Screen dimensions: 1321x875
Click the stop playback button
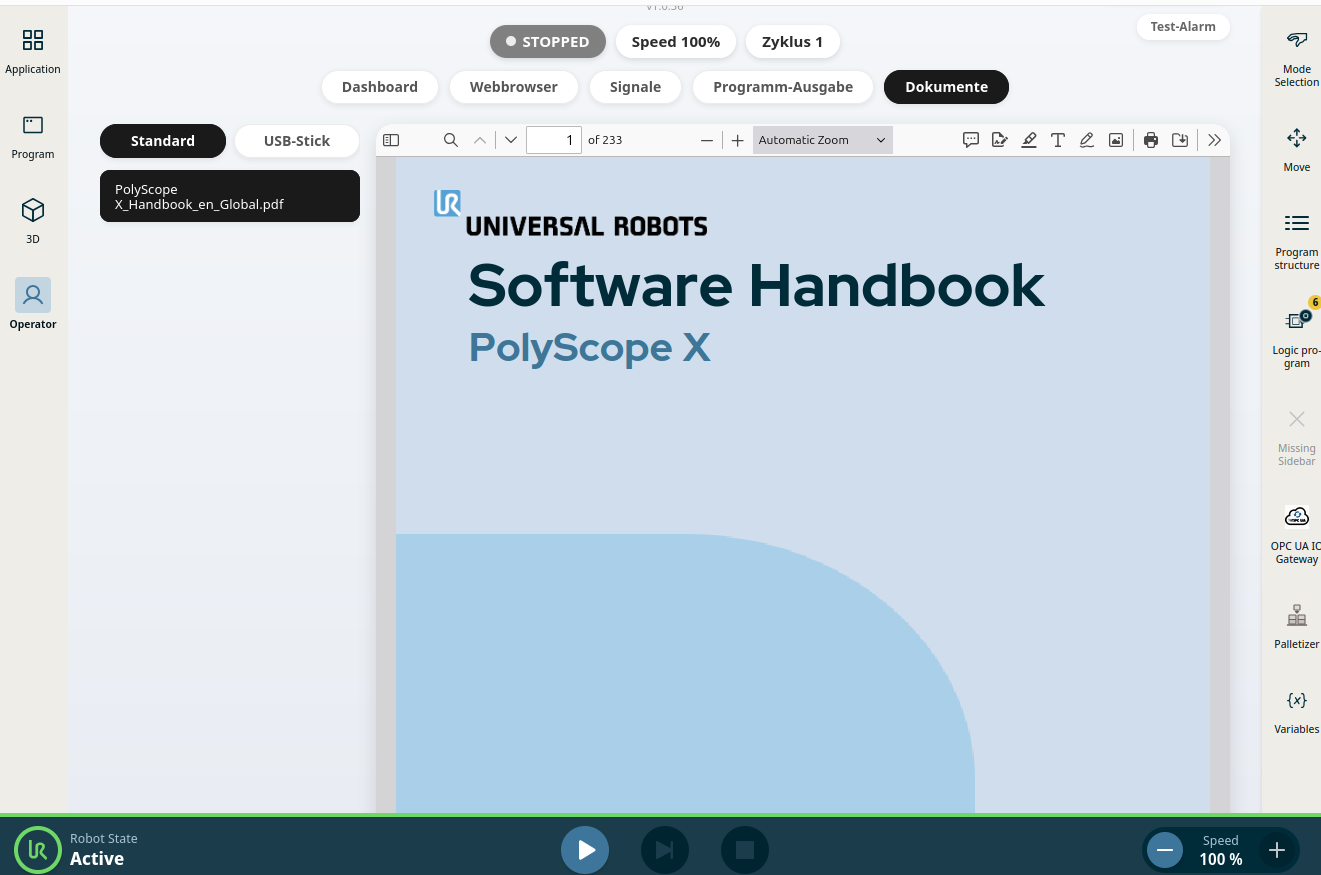tap(745, 850)
